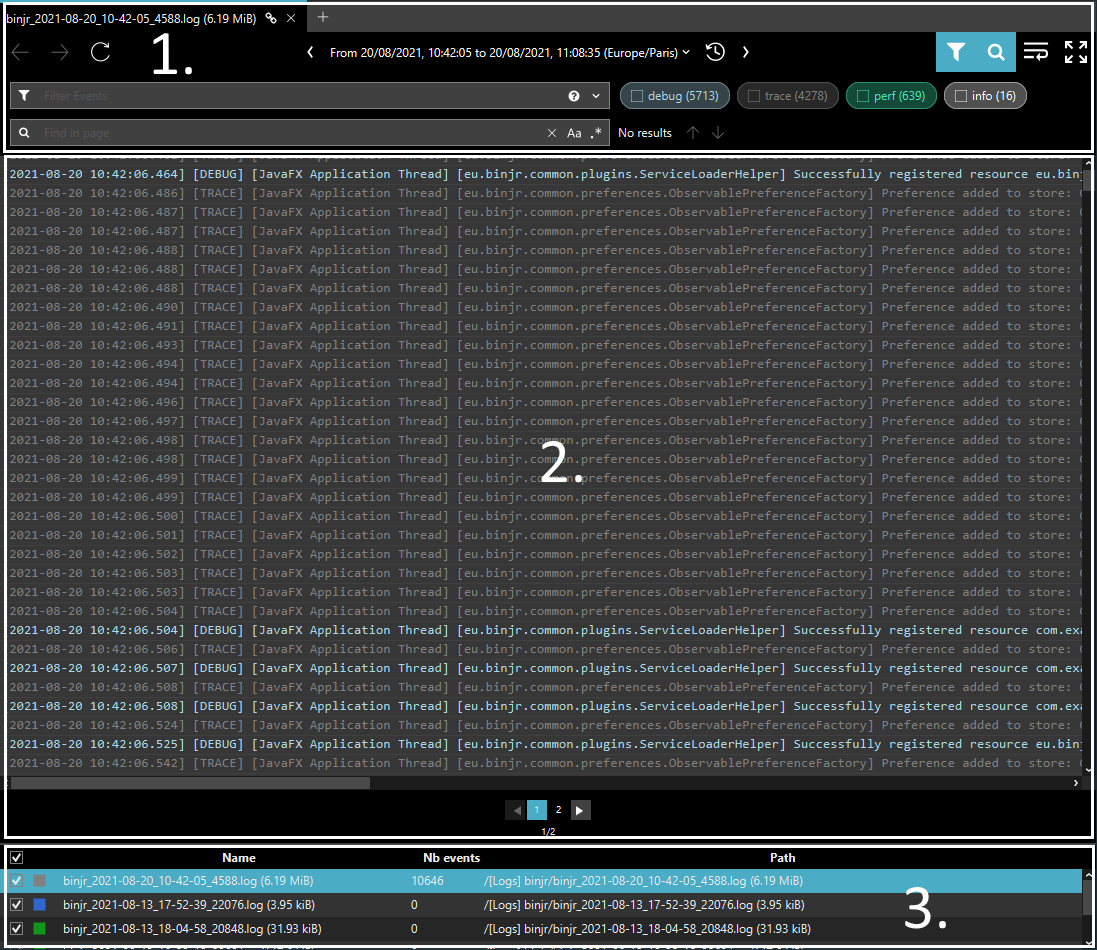Clear the find in page field
The height and width of the screenshot is (950, 1097).
(x=552, y=133)
